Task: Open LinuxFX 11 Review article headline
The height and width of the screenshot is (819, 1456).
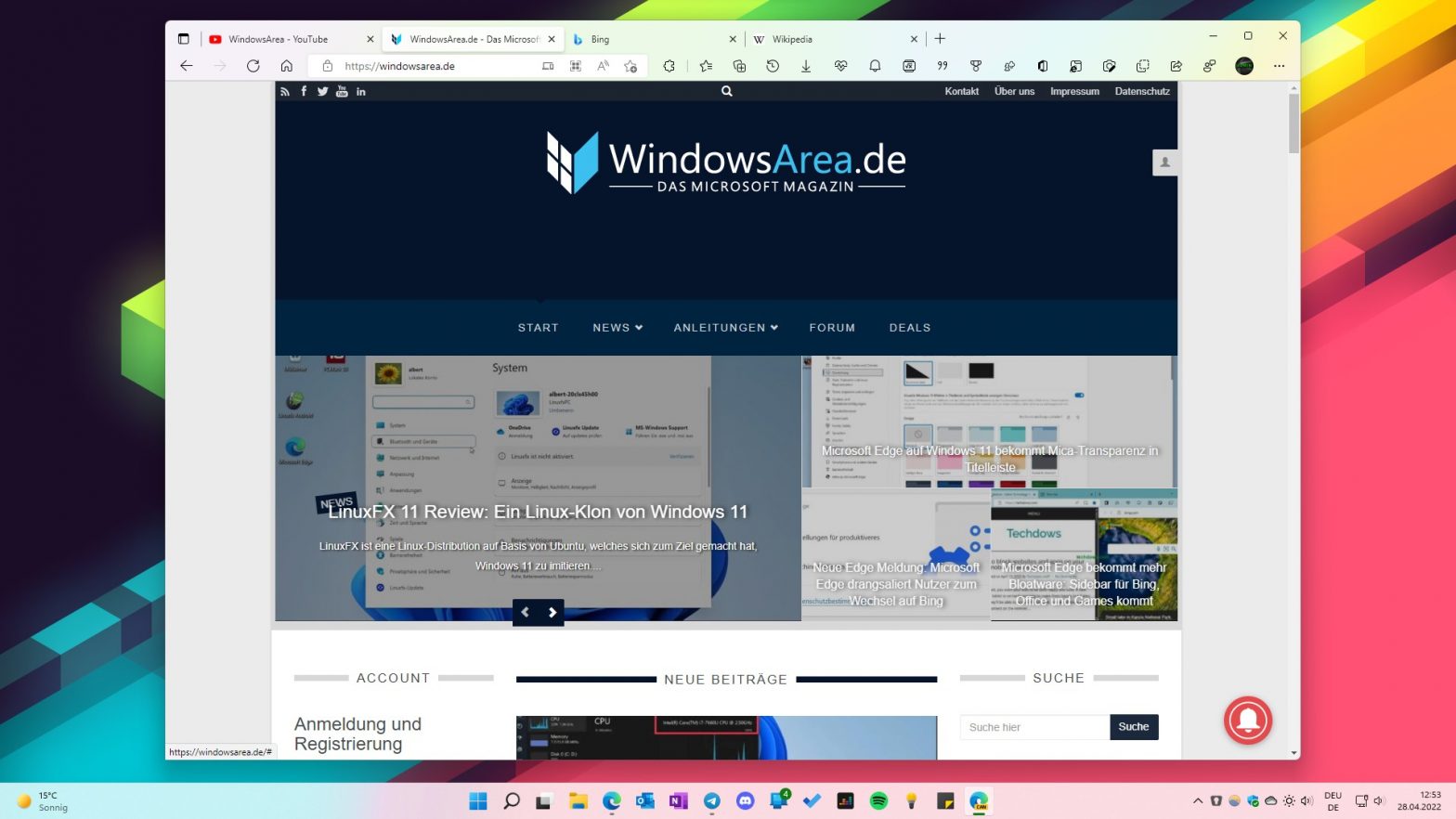Action: pos(538,512)
